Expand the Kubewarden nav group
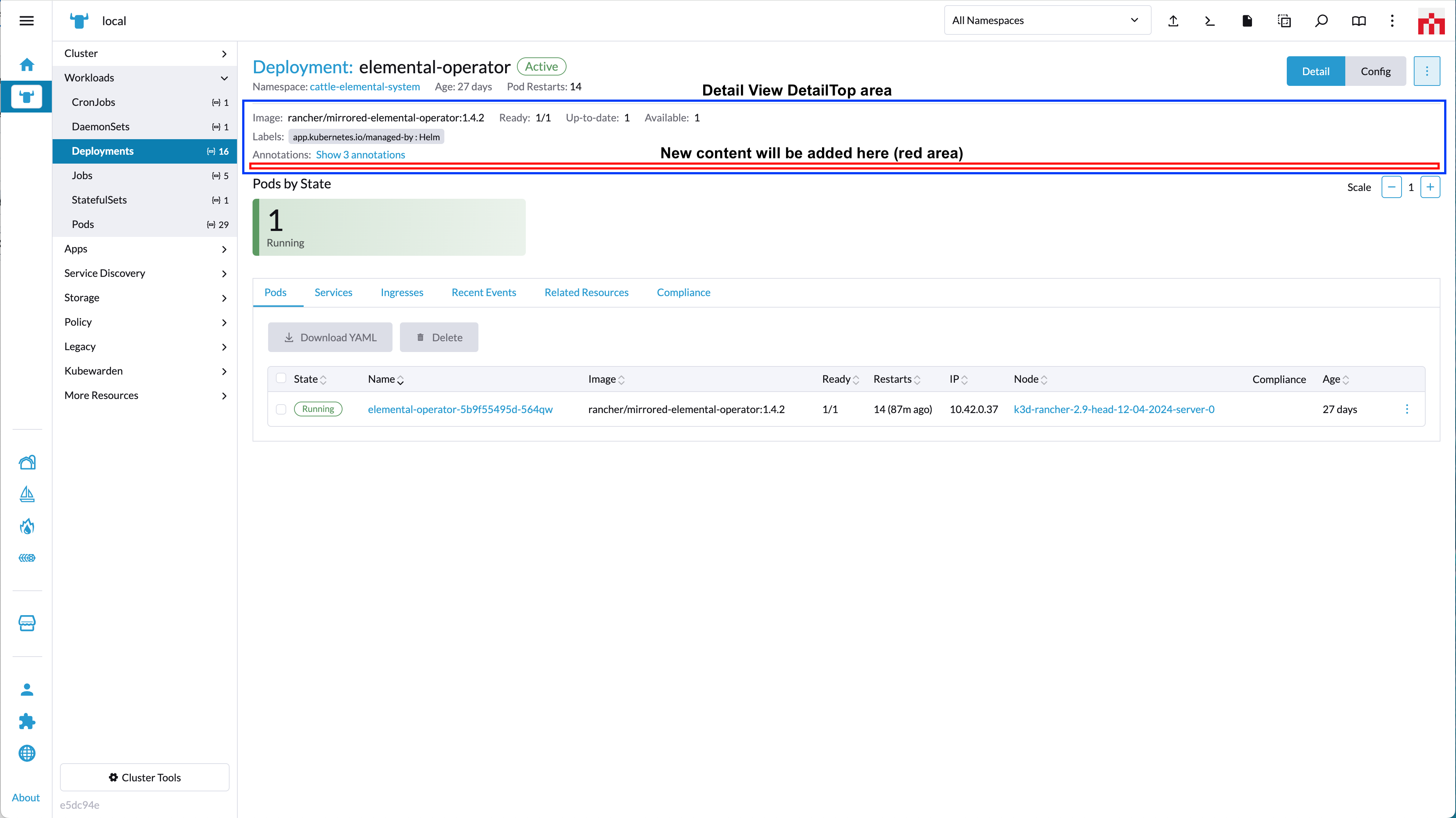Screen dimensions: 1456x818 click(x=145, y=371)
